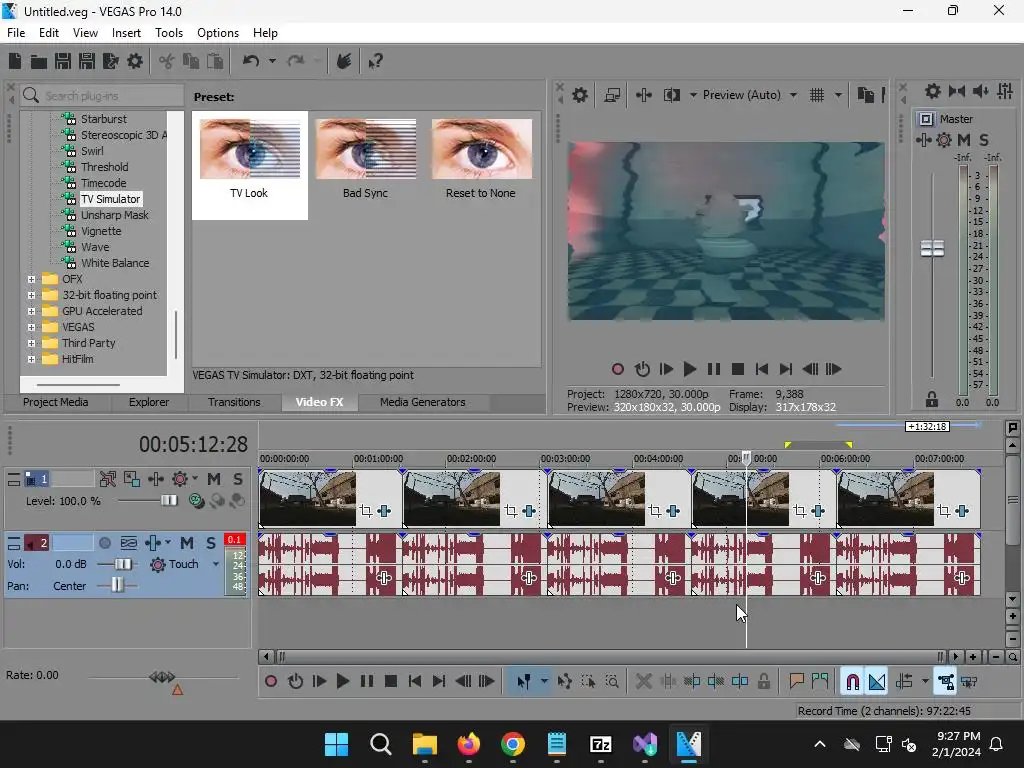The height and width of the screenshot is (768, 1024).
Task: Click the Downmix output icon in Master
Action: pyautogui.click(x=957, y=91)
